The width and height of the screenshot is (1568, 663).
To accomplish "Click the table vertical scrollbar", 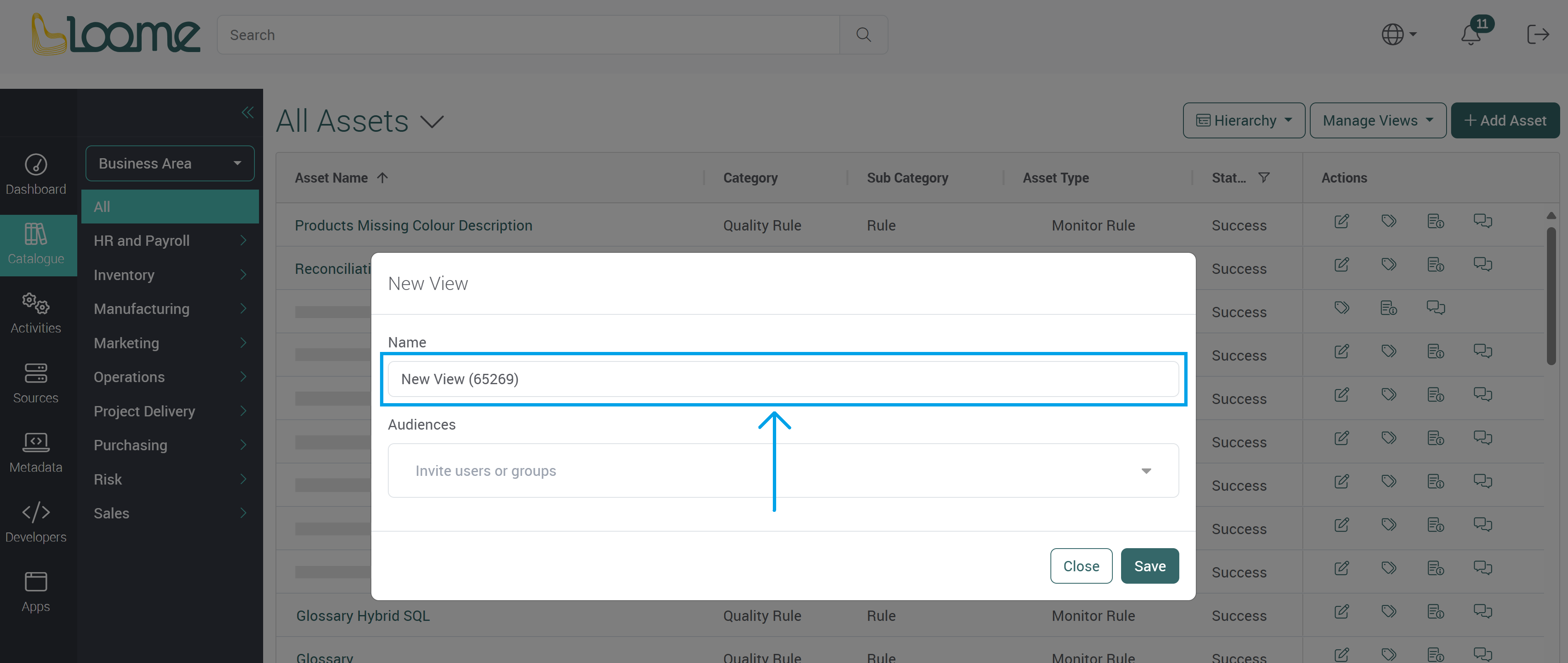I will click(x=1551, y=296).
